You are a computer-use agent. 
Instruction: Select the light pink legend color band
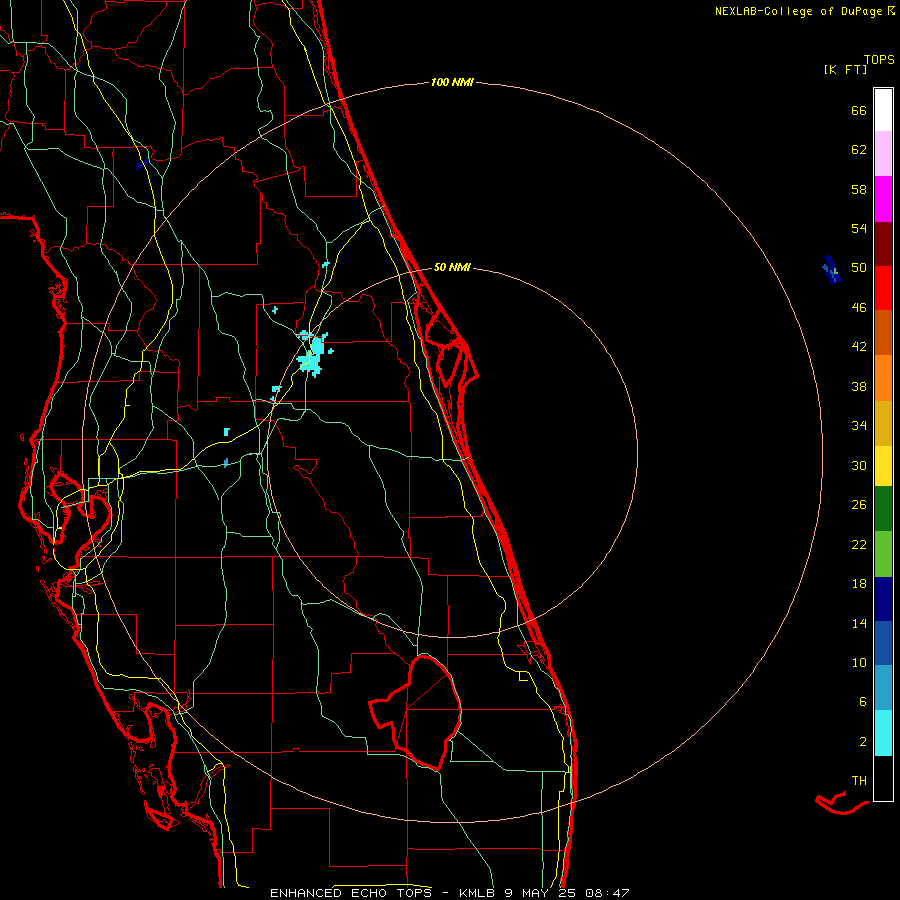coord(883,153)
